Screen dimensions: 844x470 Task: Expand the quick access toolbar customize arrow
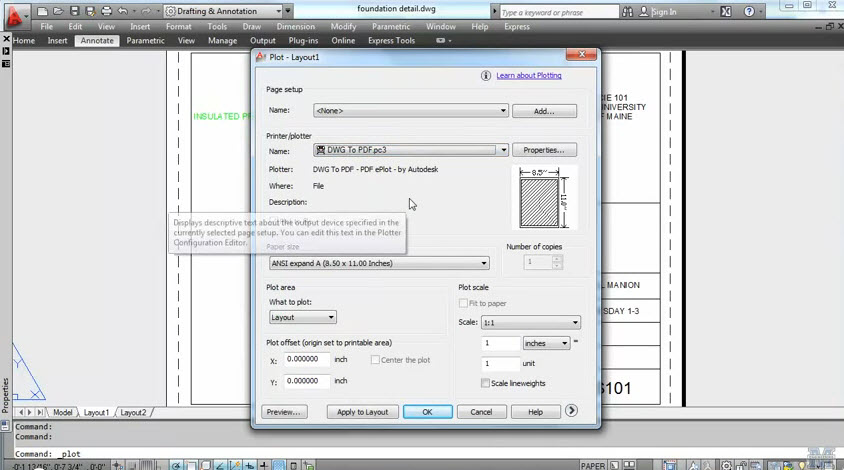point(289,11)
